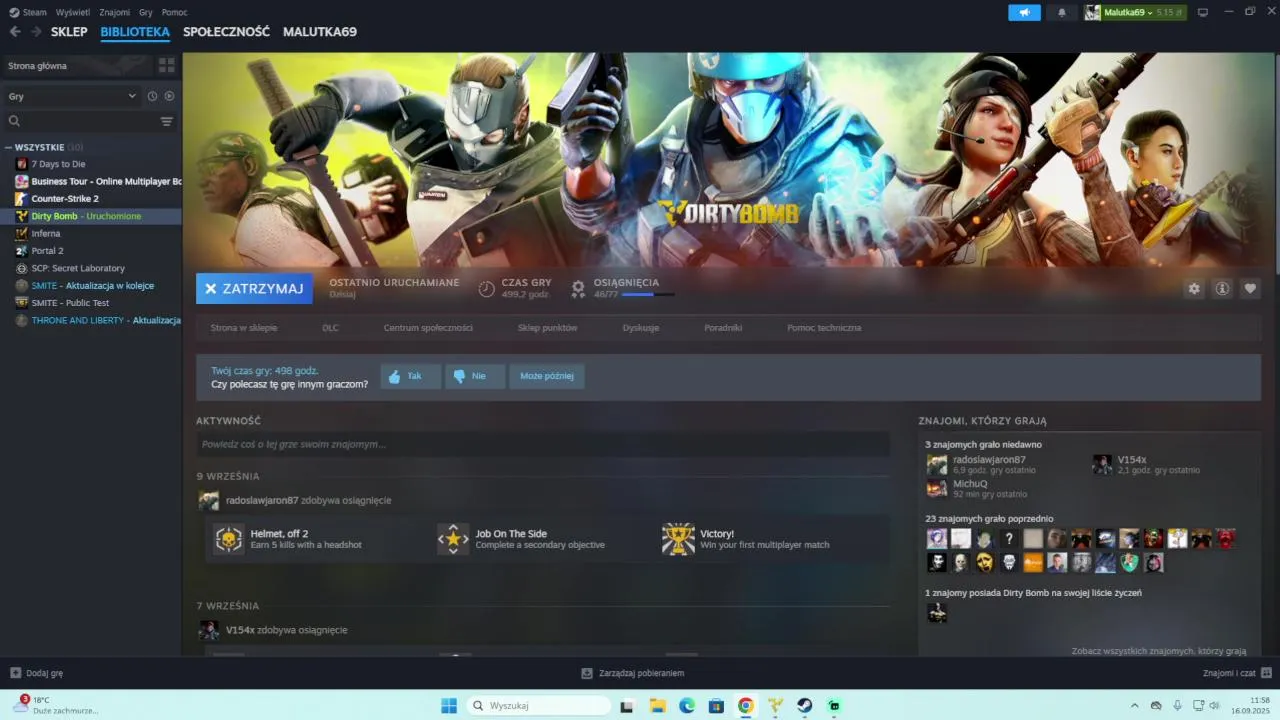Open Strona w sklepie link
The height and width of the screenshot is (720, 1280).
[244, 328]
